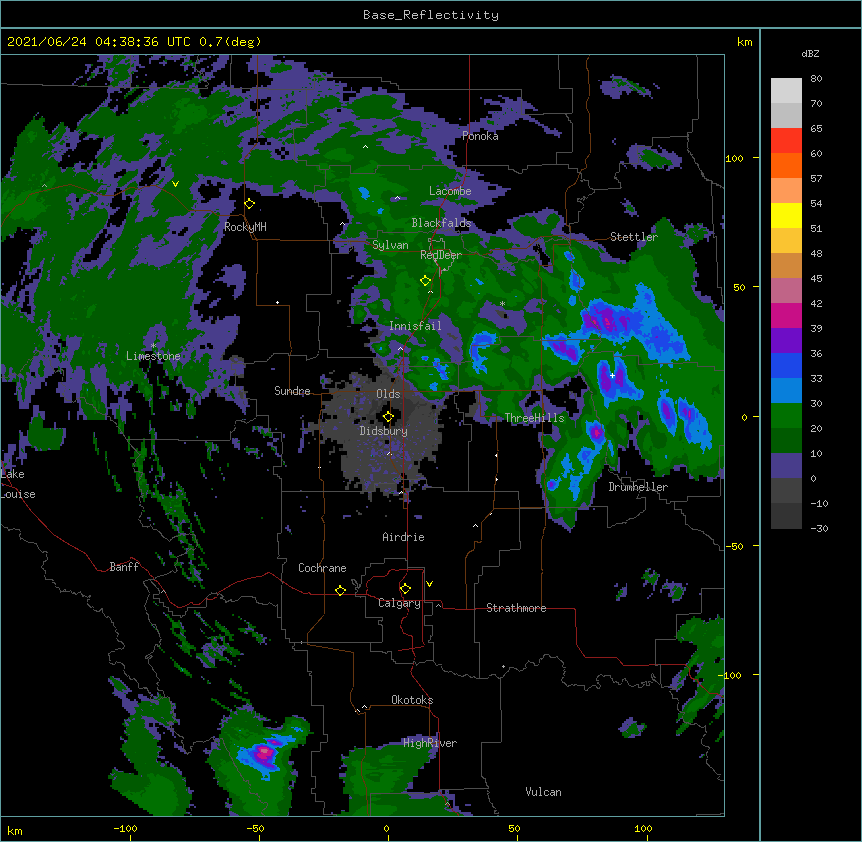Click the Olds town label

(388, 394)
